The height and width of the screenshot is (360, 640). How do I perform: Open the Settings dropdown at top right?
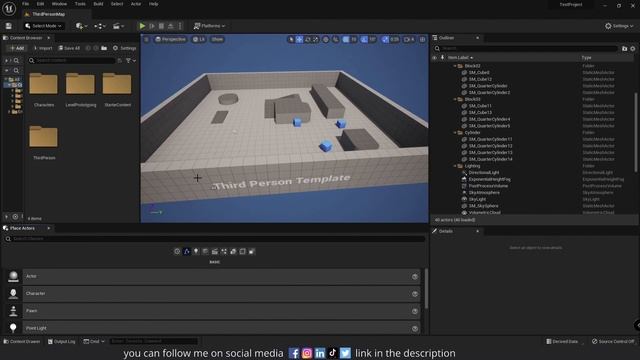pyautogui.click(x=619, y=26)
